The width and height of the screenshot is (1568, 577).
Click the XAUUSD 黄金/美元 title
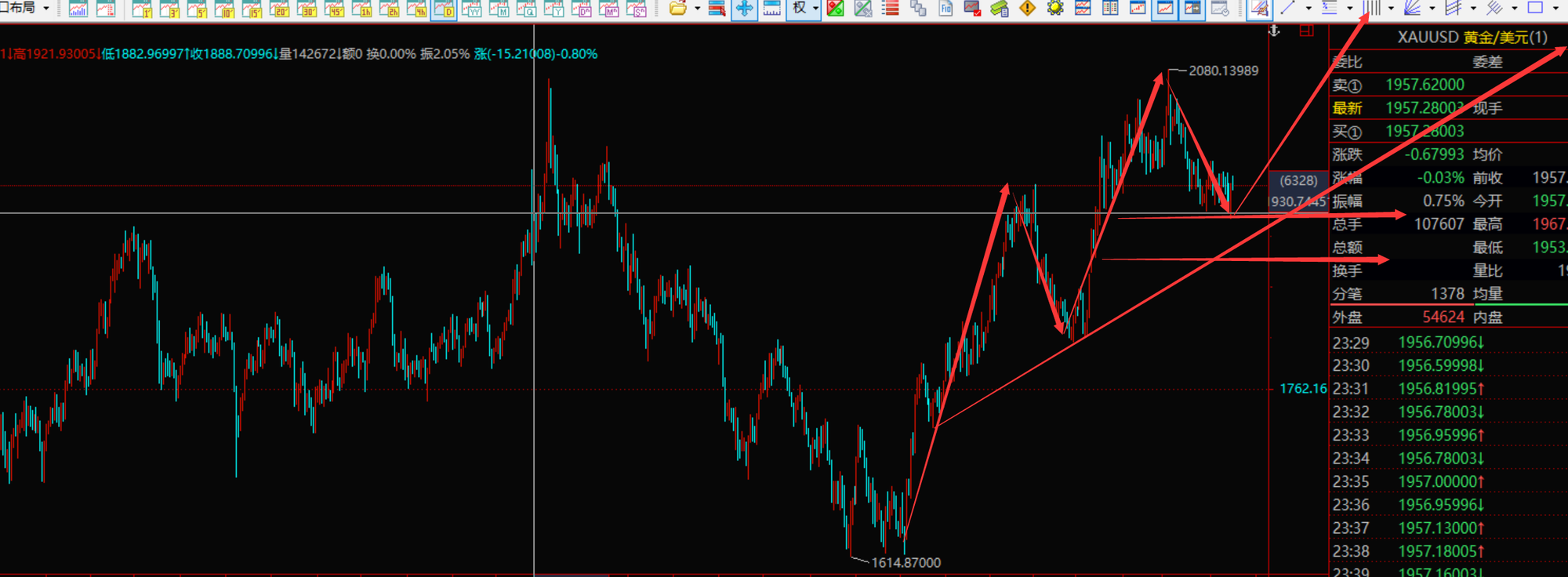pos(1472,38)
